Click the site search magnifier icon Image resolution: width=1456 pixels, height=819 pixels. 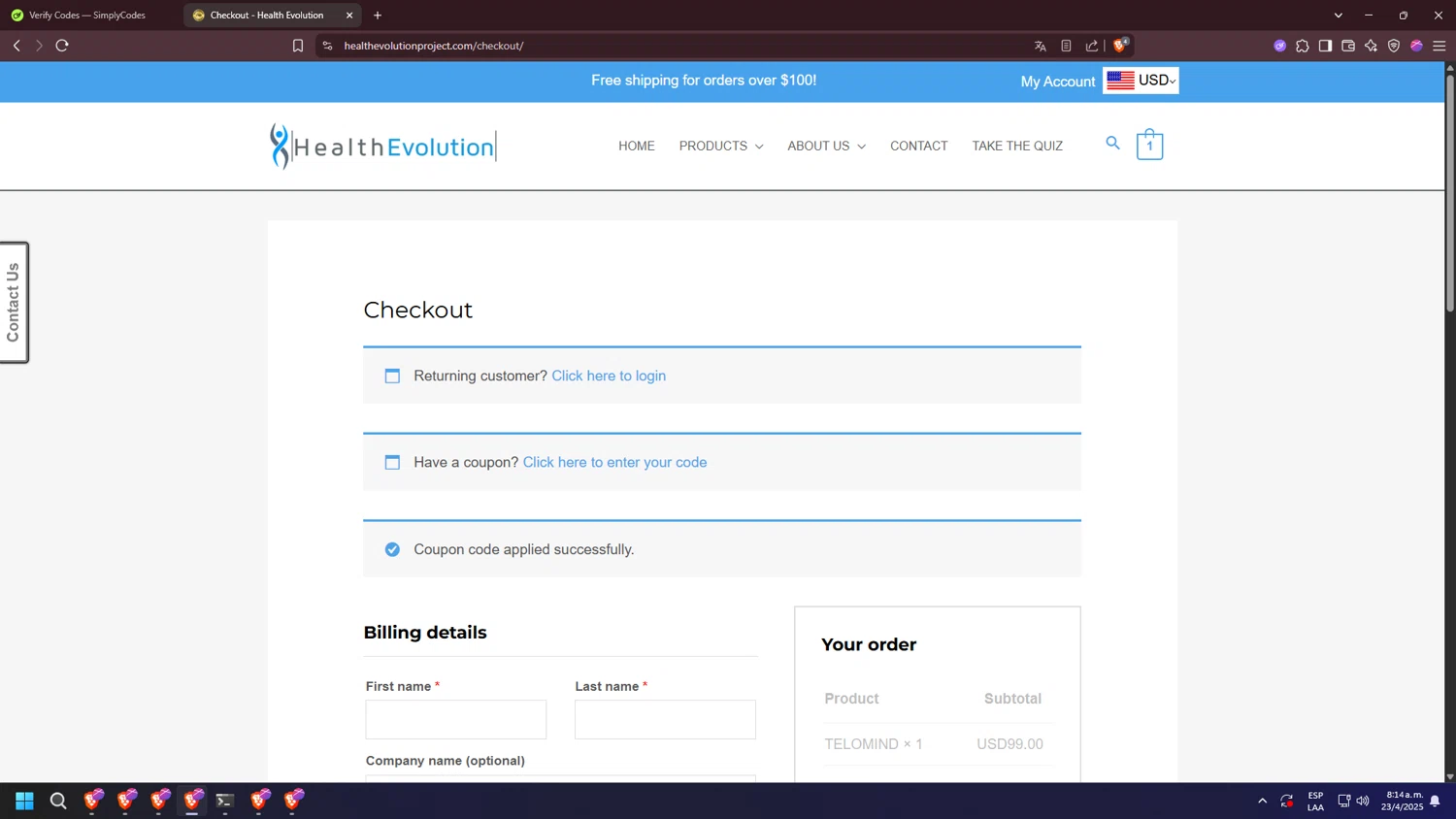point(1113,144)
